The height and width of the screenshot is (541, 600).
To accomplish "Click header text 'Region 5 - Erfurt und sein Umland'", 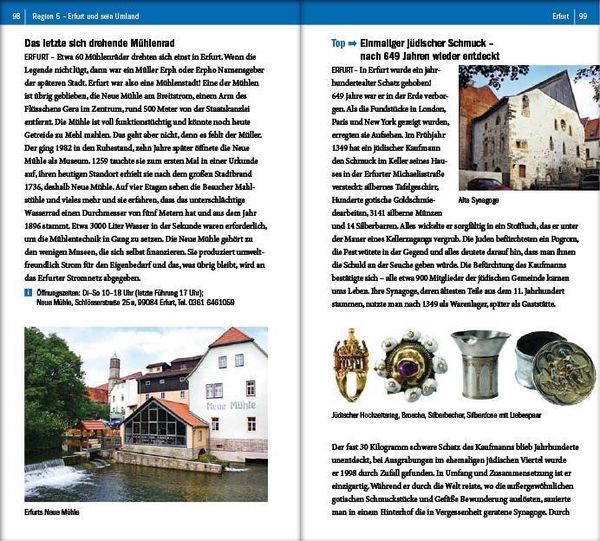I will (x=86, y=16).
